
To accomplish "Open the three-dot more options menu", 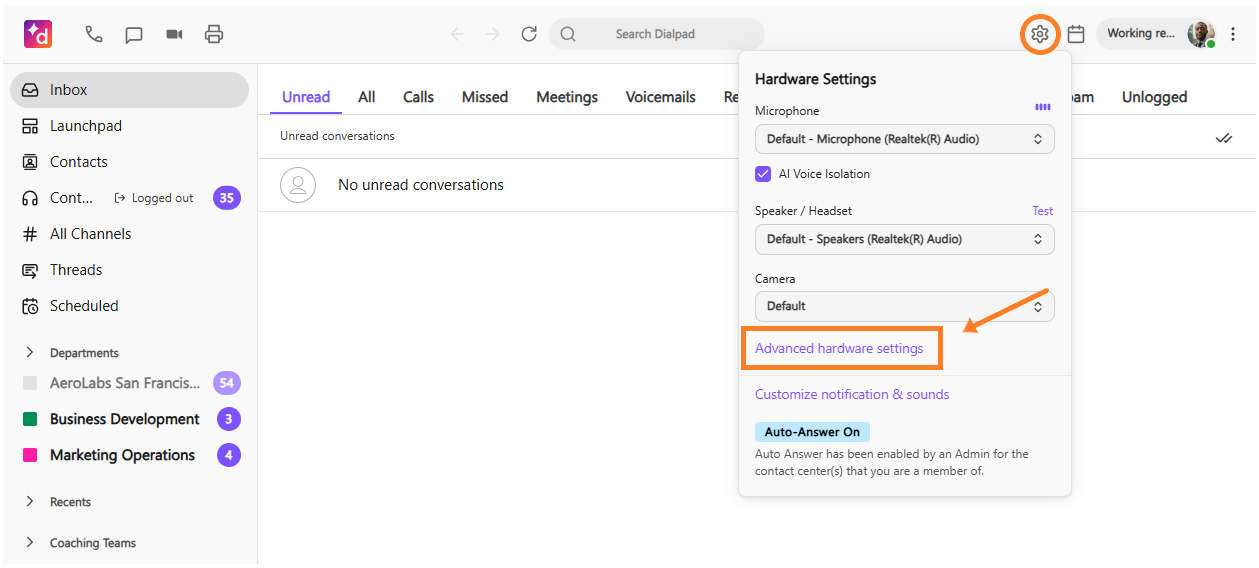I will 1234,34.
